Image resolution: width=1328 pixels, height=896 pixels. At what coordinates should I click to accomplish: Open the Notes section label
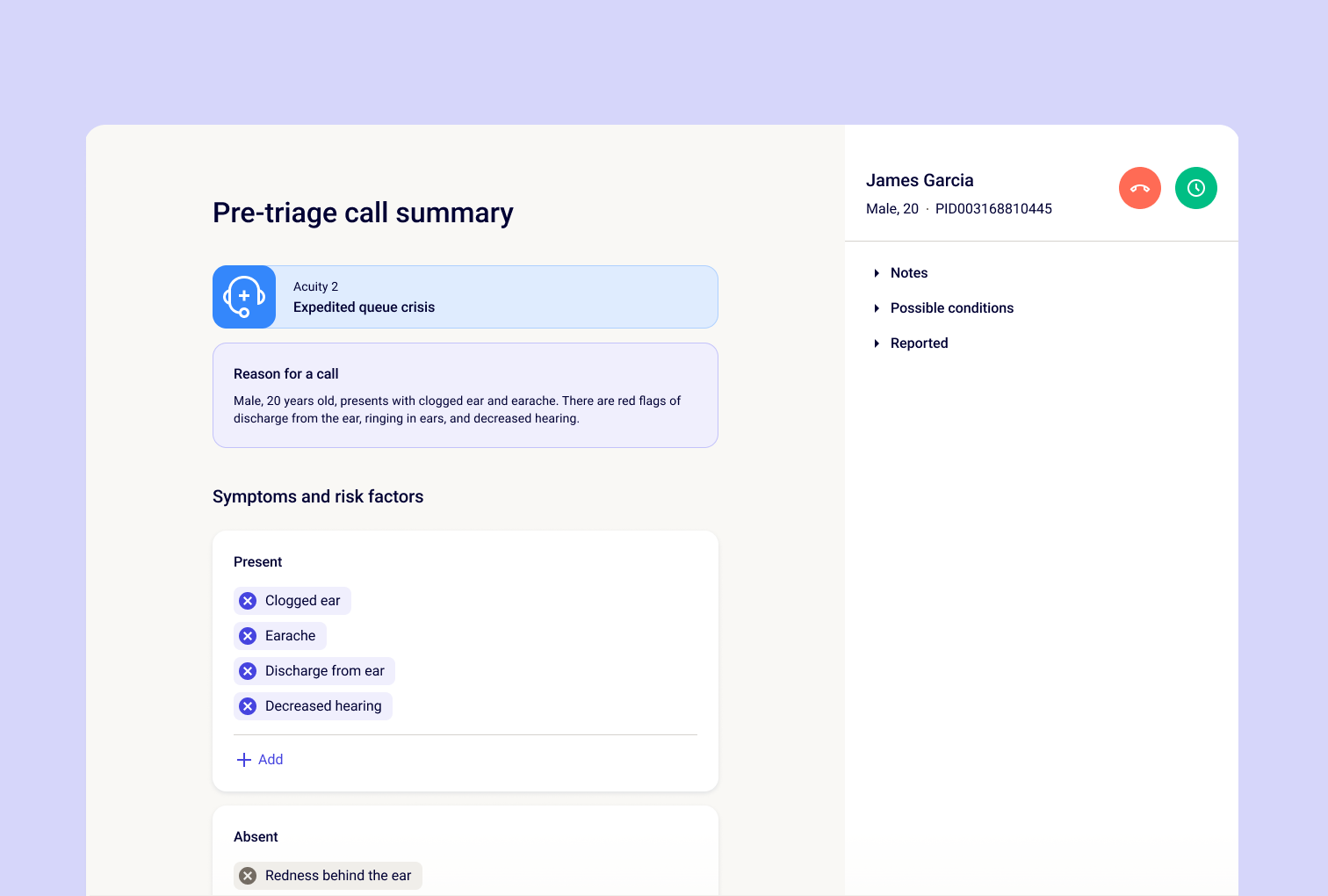pyautogui.click(x=909, y=273)
